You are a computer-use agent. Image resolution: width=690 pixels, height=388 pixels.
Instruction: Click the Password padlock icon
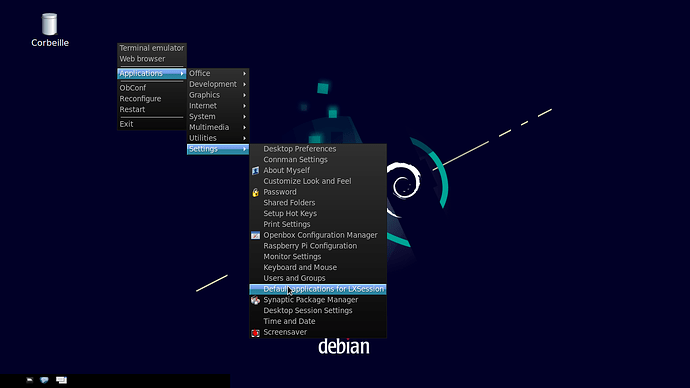click(255, 192)
